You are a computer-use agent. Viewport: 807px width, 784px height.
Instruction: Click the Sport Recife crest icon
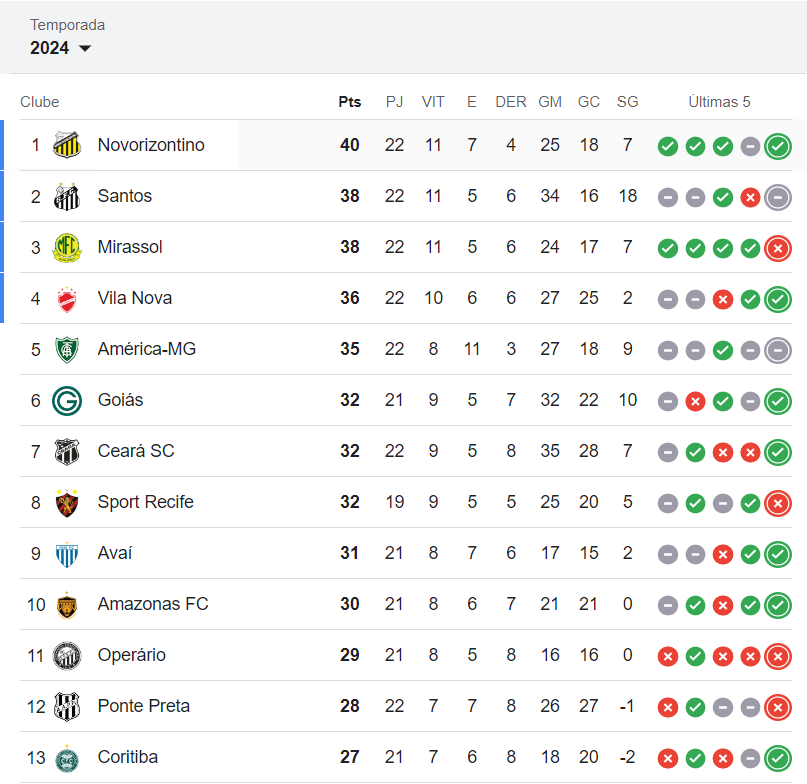point(67,502)
